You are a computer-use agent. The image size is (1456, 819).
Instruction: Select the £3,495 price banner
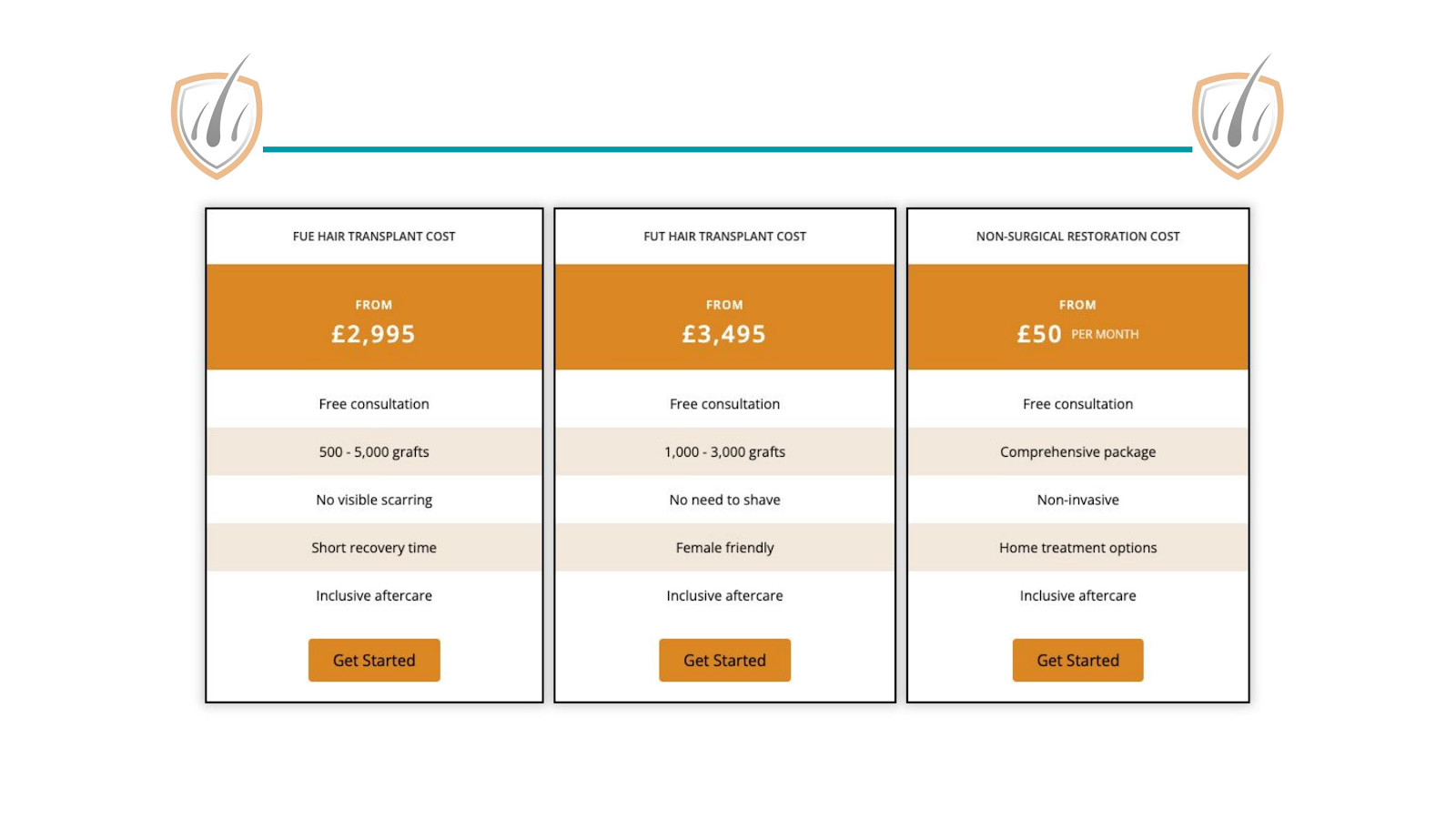[x=724, y=318]
